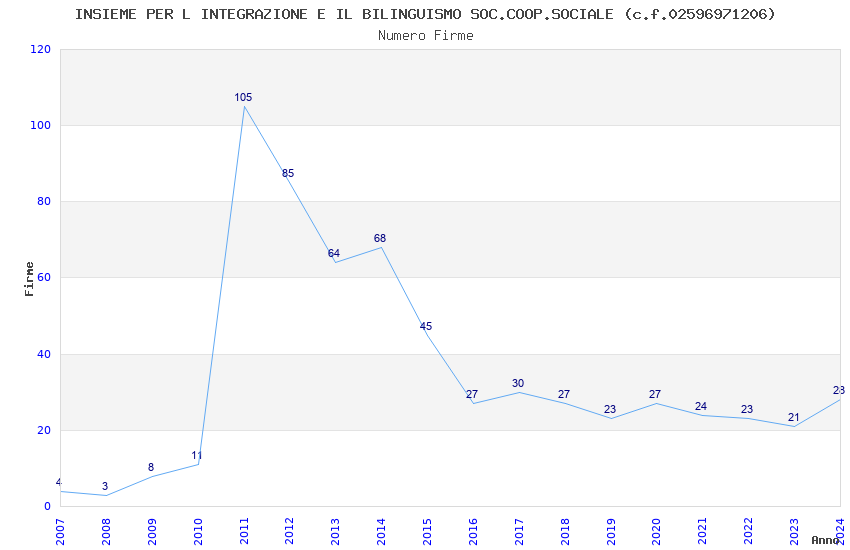
Task: Click data label 30 for 2017
Action: (518, 384)
